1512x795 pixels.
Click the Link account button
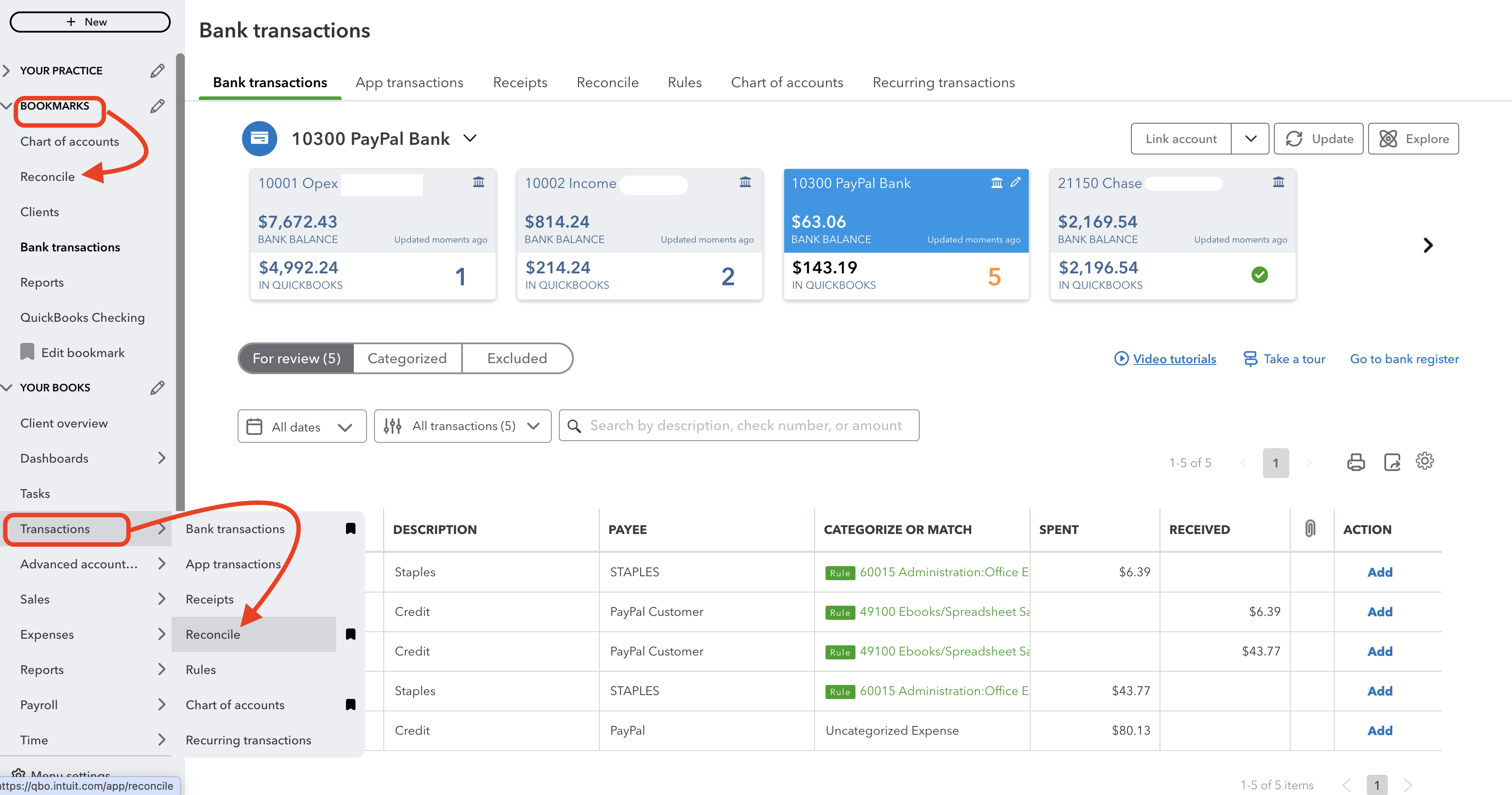(1181, 139)
